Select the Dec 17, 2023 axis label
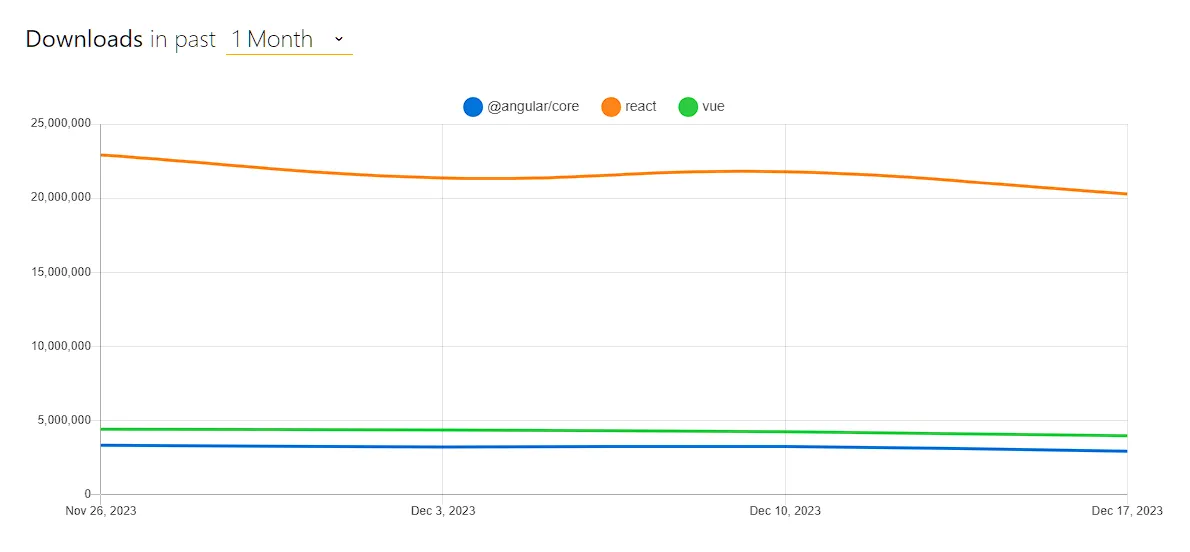 (x=1127, y=511)
